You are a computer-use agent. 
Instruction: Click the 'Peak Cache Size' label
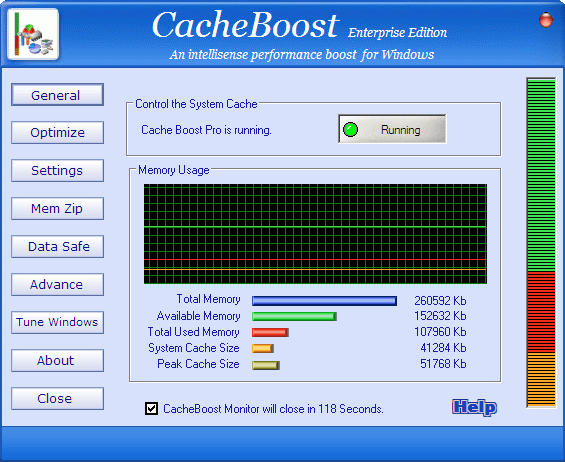198,364
